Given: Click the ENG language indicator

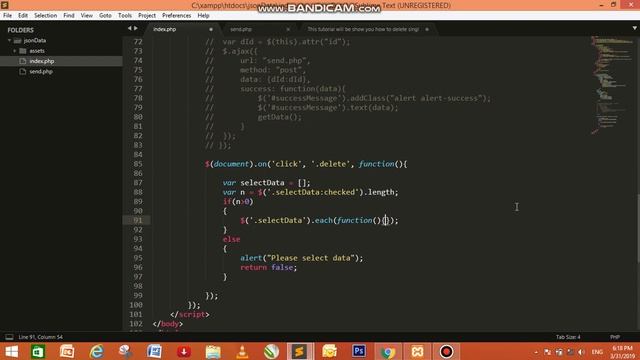Looking at the screenshot, I should pyautogui.click(x=597, y=352).
